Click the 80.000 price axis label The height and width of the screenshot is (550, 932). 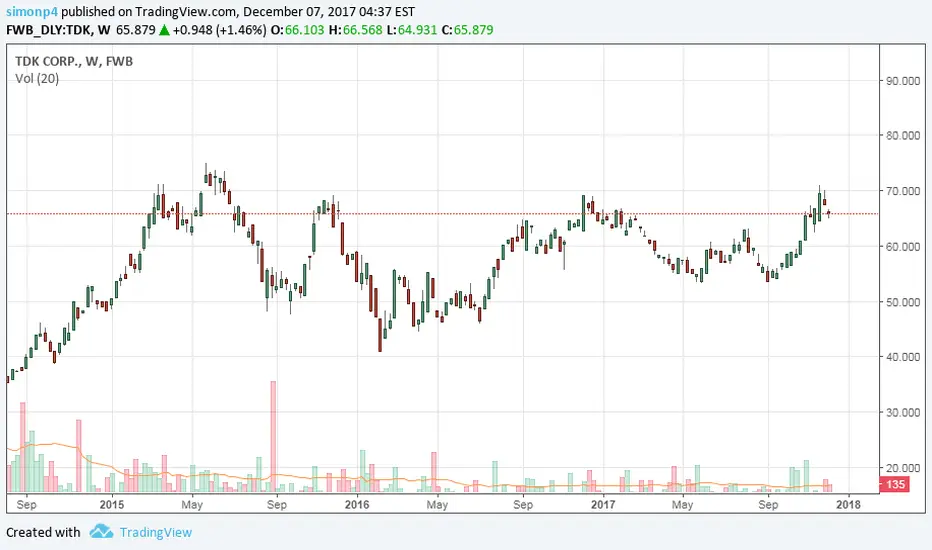[x=902, y=135]
